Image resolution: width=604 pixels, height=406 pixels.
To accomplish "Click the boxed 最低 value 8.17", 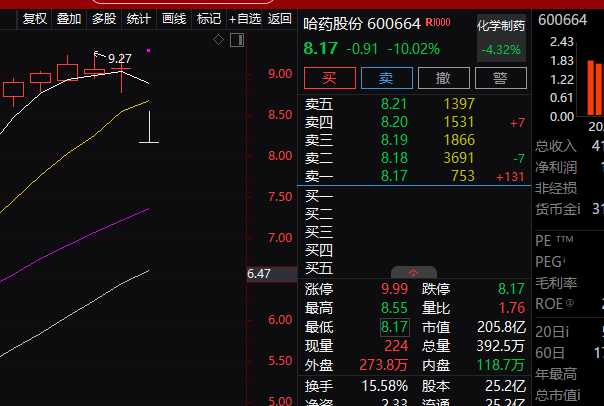I will coord(395,327).
